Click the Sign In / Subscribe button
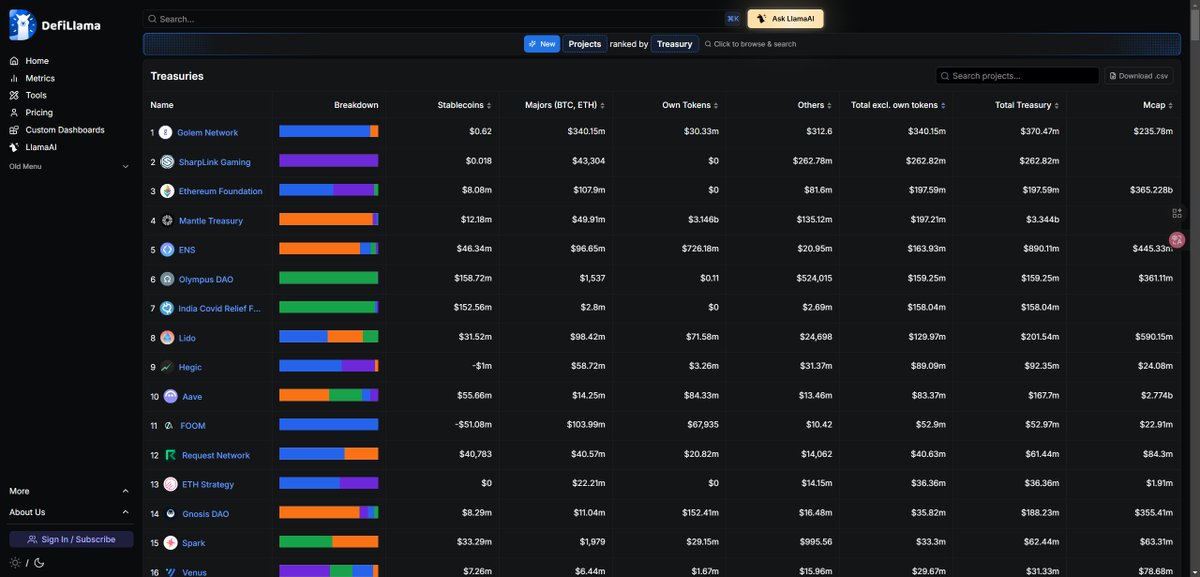Viewport: 1200px width, 577px height. [70, 539]
